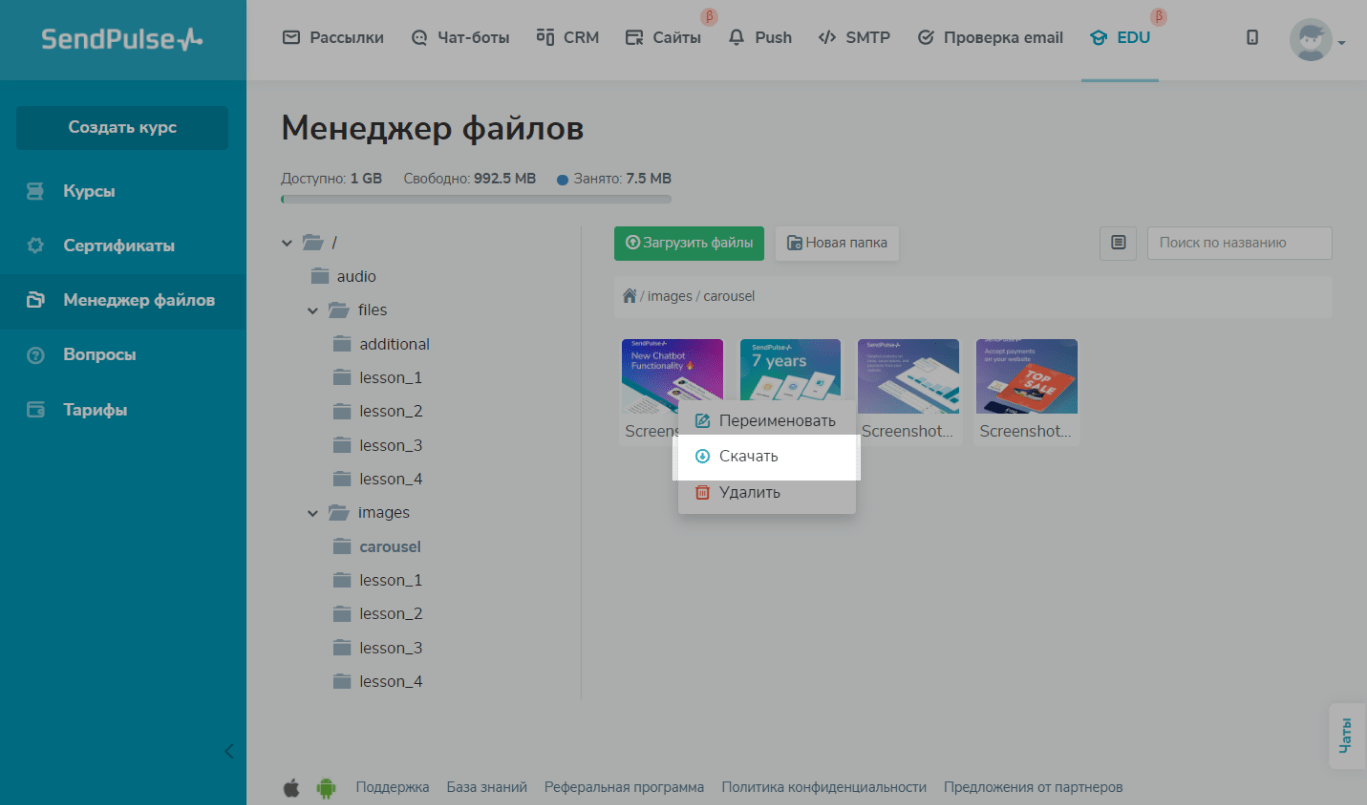Select Скачать in the context menu
The height and width of the screenshot is (805, 1367).
click(x=748, y=457)
